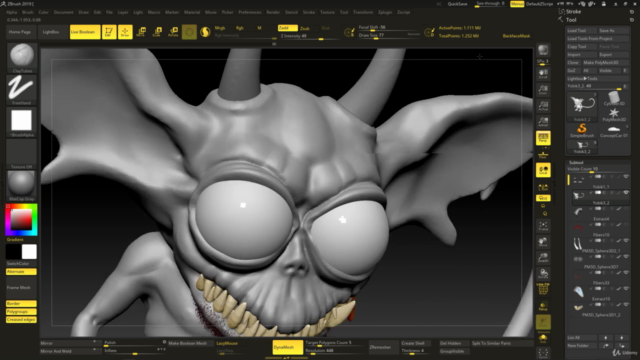The height and width of the screenshot is (360, 640).
Task: Click the DynaMesh button
Action: tap(288, 347)
